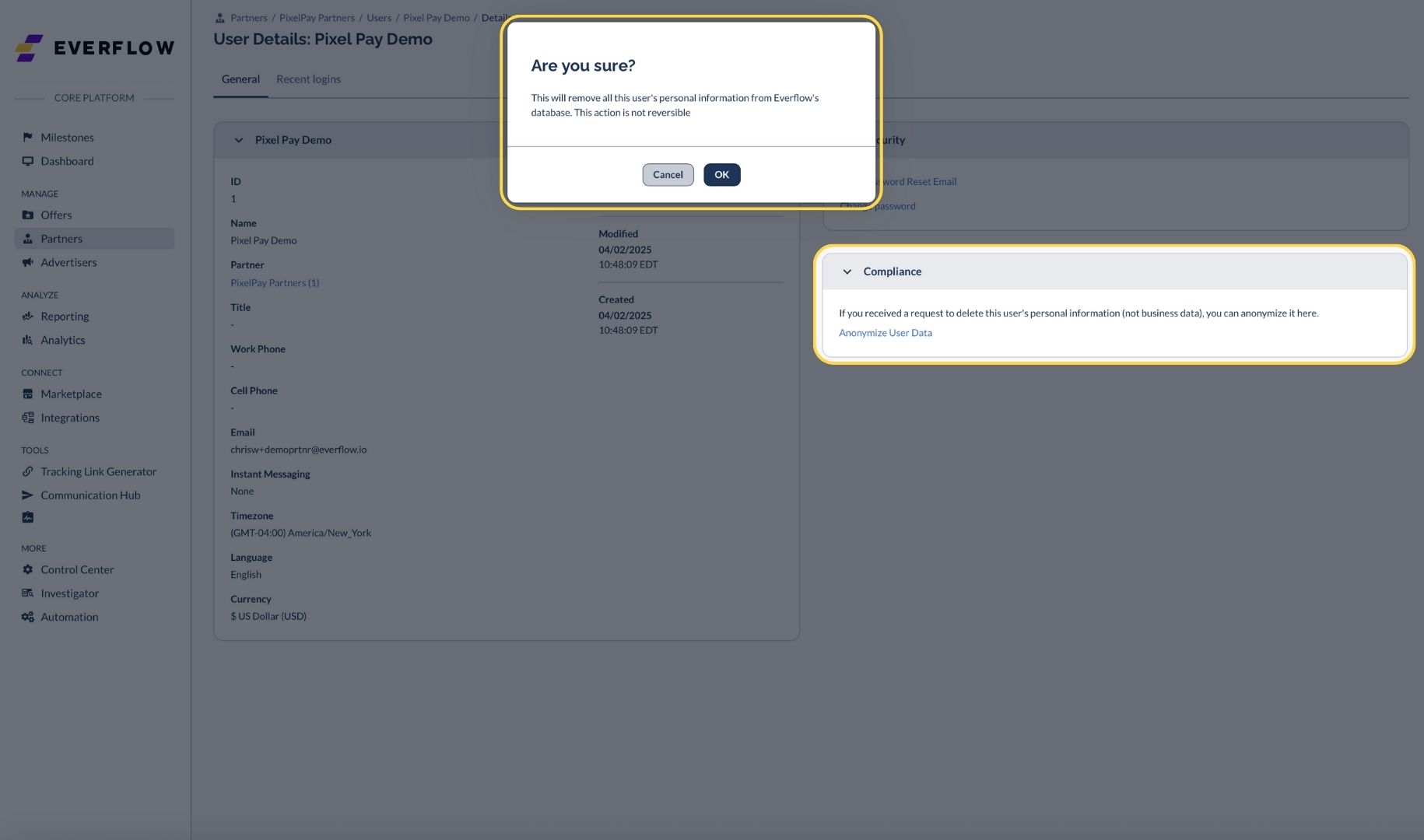Collapse the Compliance section chevron
Screen dimensions: 1424x840
(x=847, y=272)
